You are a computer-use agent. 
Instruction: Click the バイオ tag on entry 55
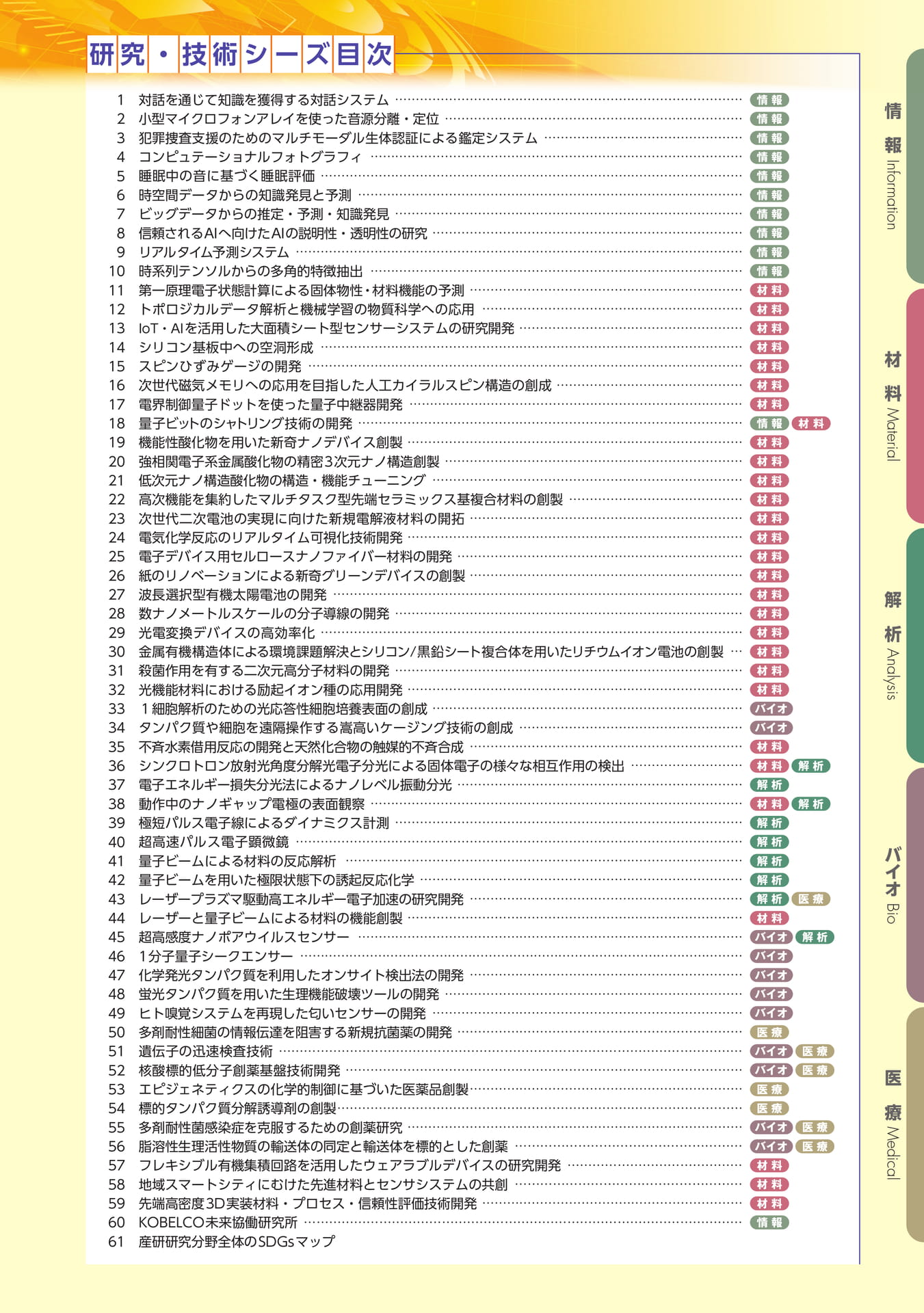pos(771,1128)
